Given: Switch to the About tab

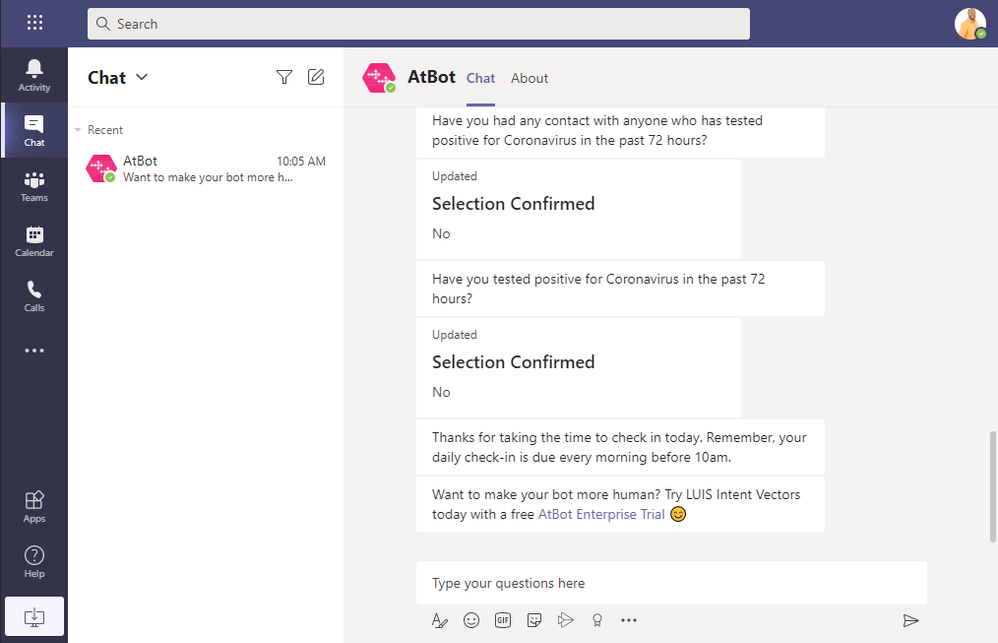Looking at the screenshot, I should [x=529, y=78].
